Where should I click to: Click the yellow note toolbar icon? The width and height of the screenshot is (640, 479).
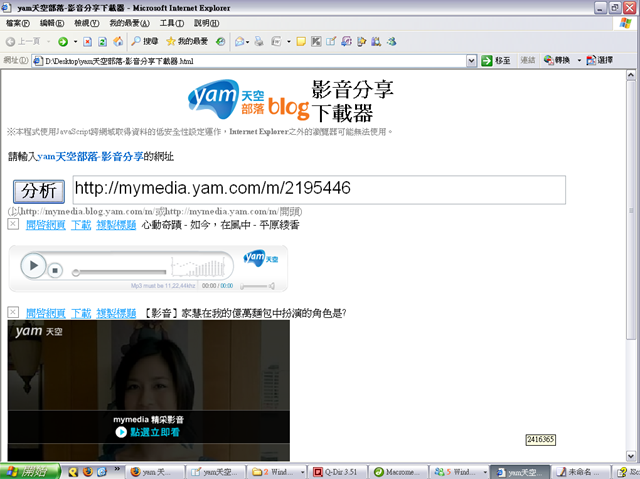301,42
